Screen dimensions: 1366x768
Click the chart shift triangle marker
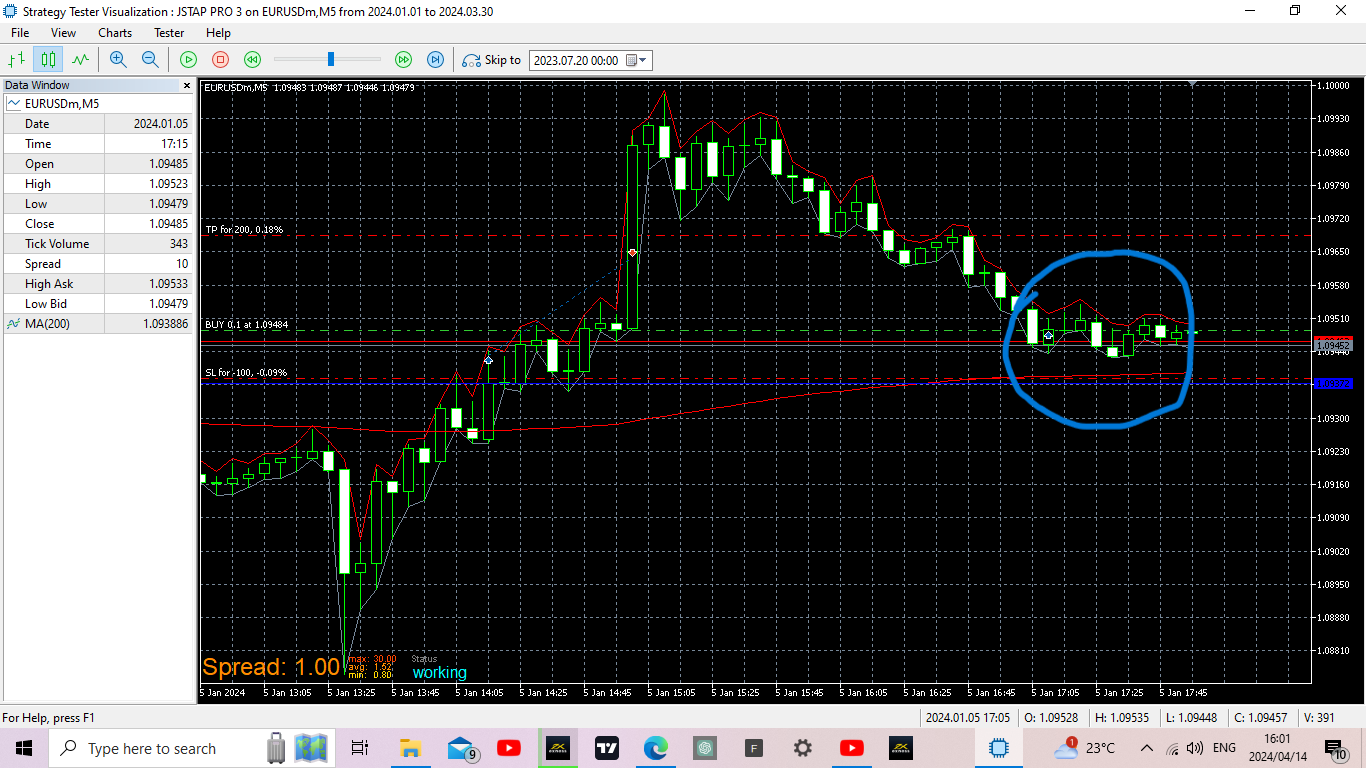coord(1190,85)
